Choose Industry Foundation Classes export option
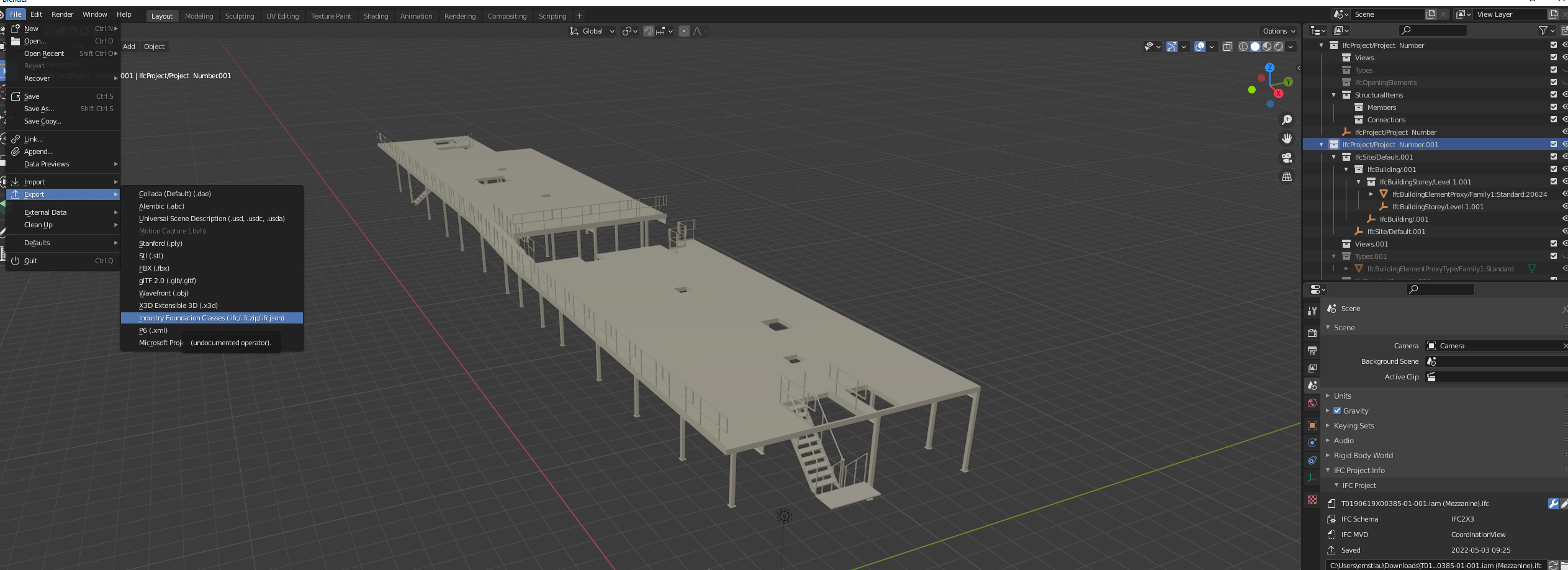1568x570 pixels. (211, 317)
